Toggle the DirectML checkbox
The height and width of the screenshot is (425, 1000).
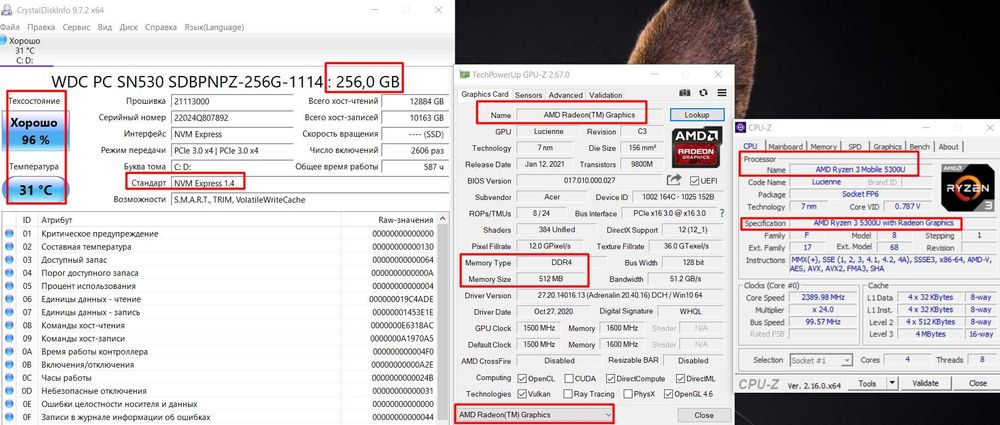coord(680,378)
